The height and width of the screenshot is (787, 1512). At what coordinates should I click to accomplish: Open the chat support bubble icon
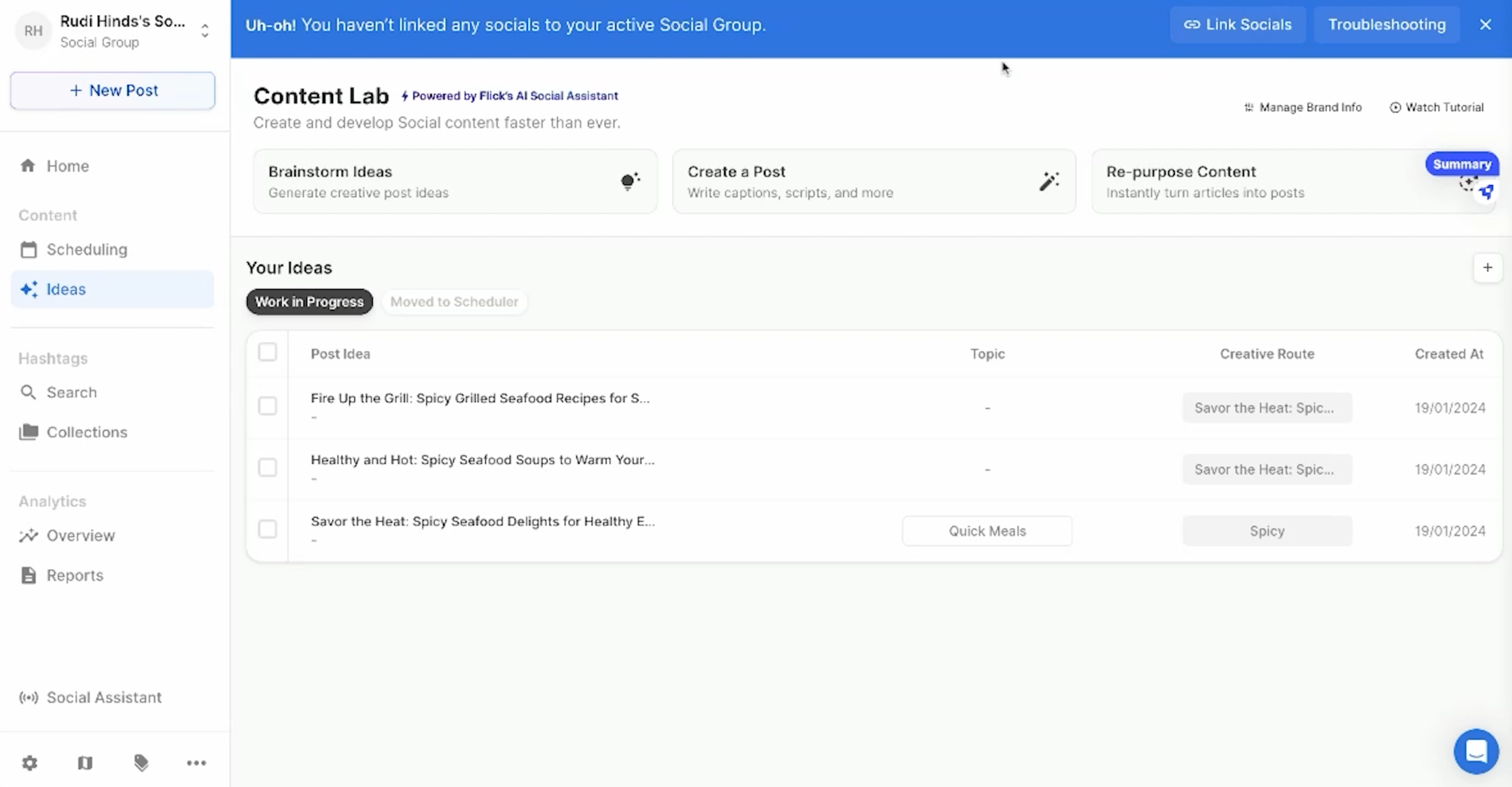click(x=1476, y=751)
